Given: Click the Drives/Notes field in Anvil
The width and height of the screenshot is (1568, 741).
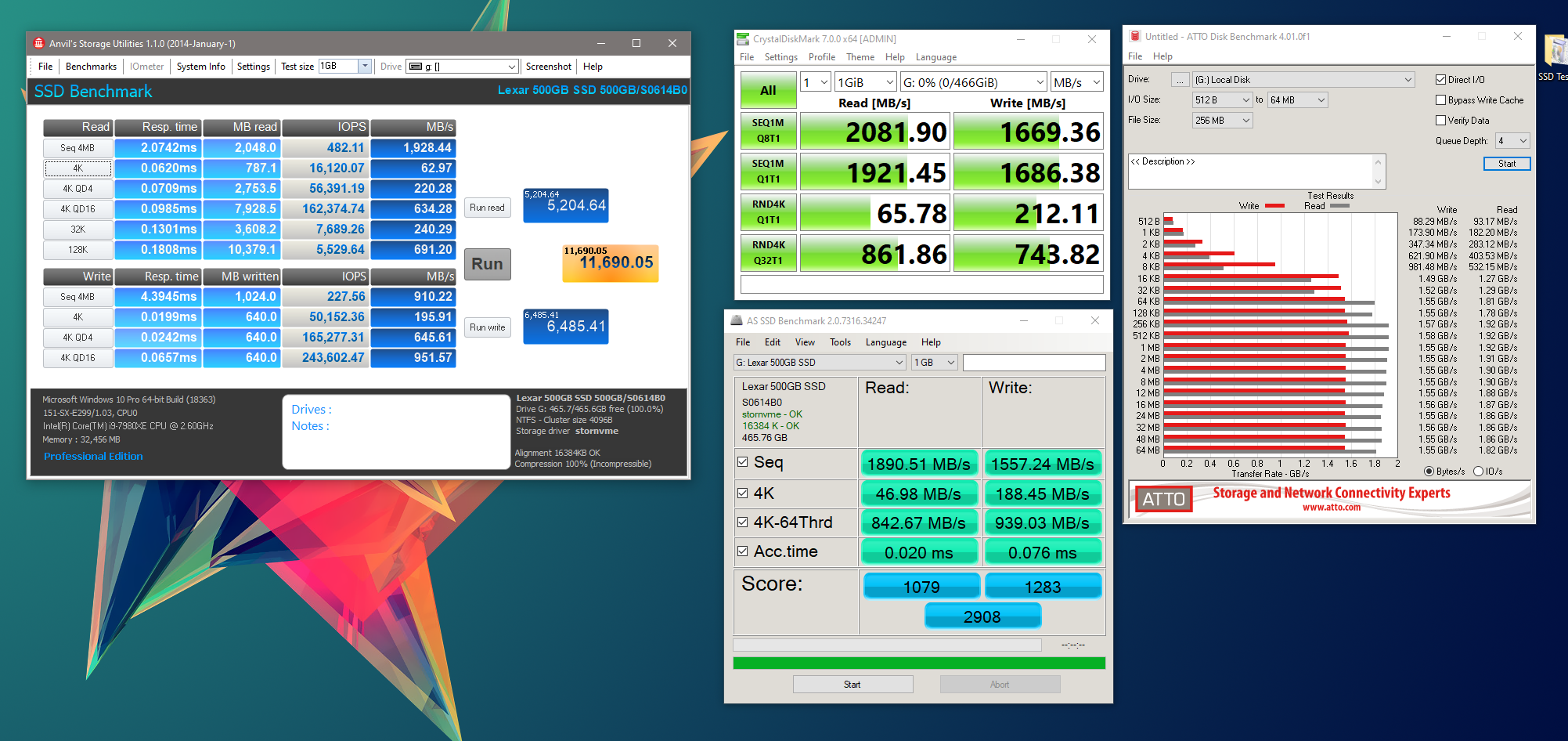Looking at the screenshot, I should click(x=396, y=432).
